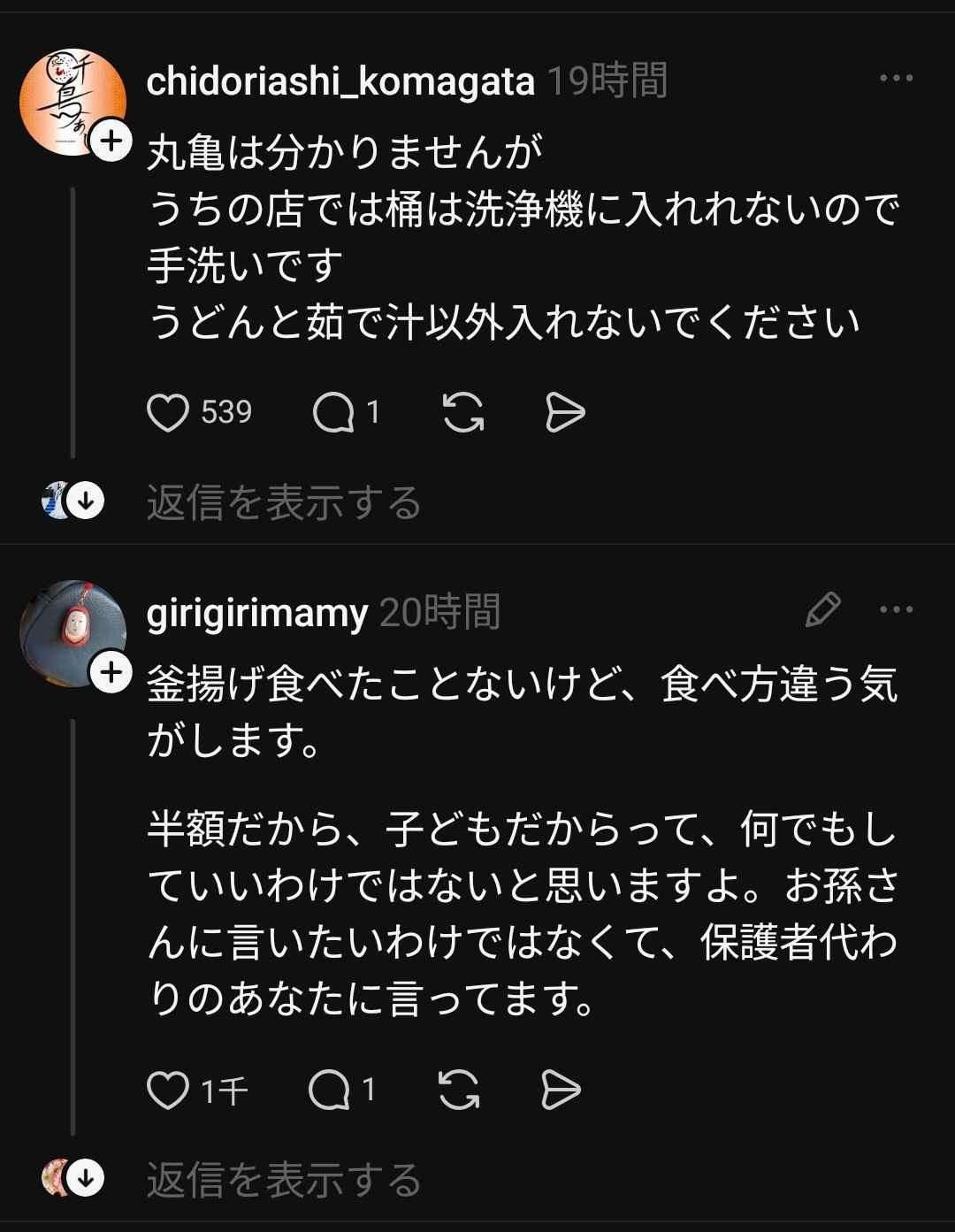Like the girigirimamy post
This screenshot has width=955, height=1232.
click(168, 1090)
